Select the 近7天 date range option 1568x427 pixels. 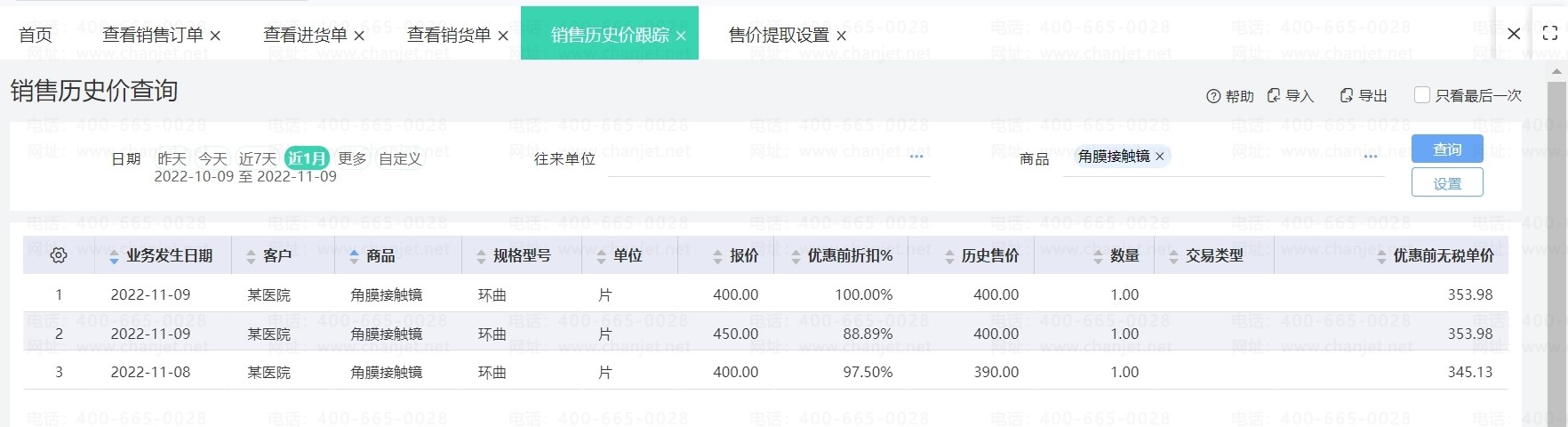tap(258, 158)
